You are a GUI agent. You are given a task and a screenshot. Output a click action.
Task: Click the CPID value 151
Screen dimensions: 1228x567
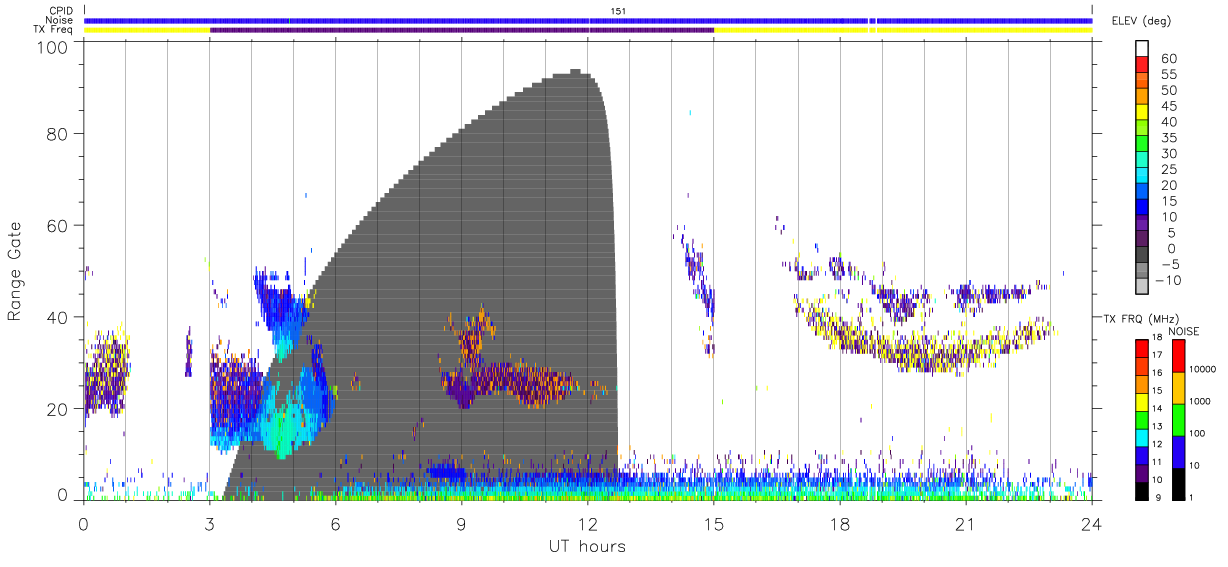pyautogui.click(x=619, y=11)
